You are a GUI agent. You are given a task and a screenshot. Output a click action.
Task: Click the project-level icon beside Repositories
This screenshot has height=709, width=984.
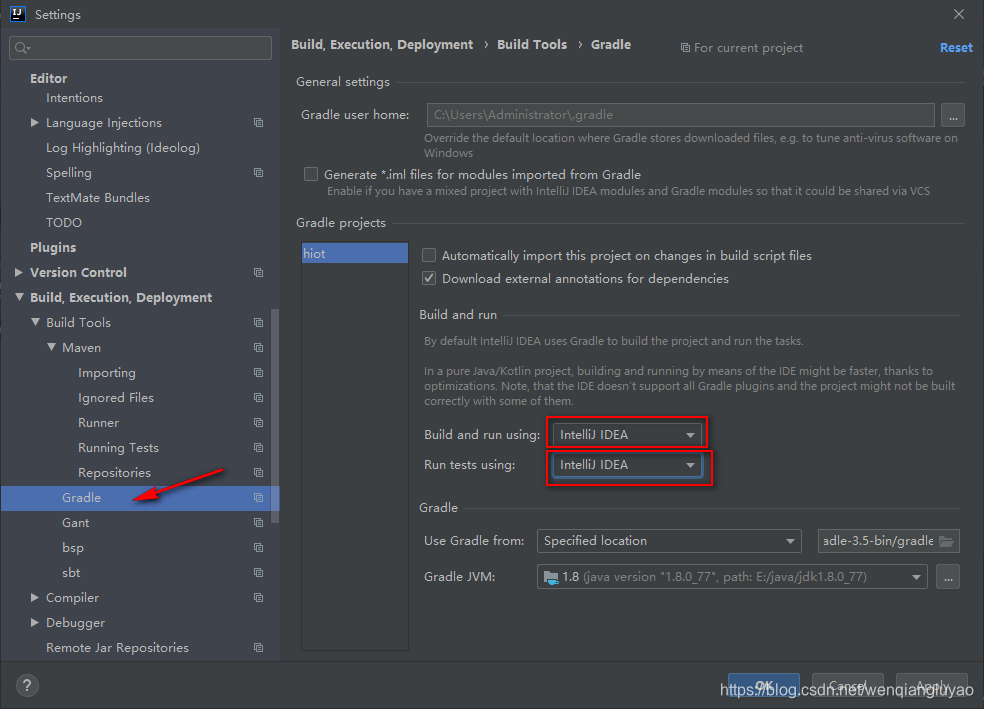point(259,472)
